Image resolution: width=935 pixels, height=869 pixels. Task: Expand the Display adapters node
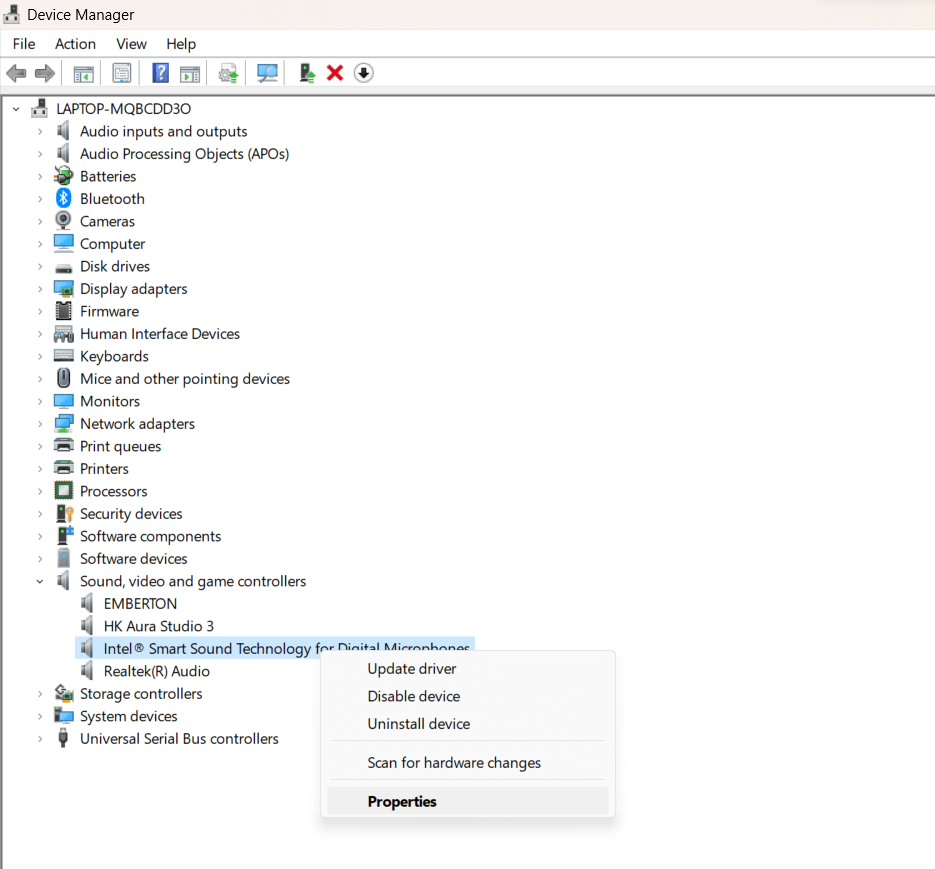pos(40,289)
